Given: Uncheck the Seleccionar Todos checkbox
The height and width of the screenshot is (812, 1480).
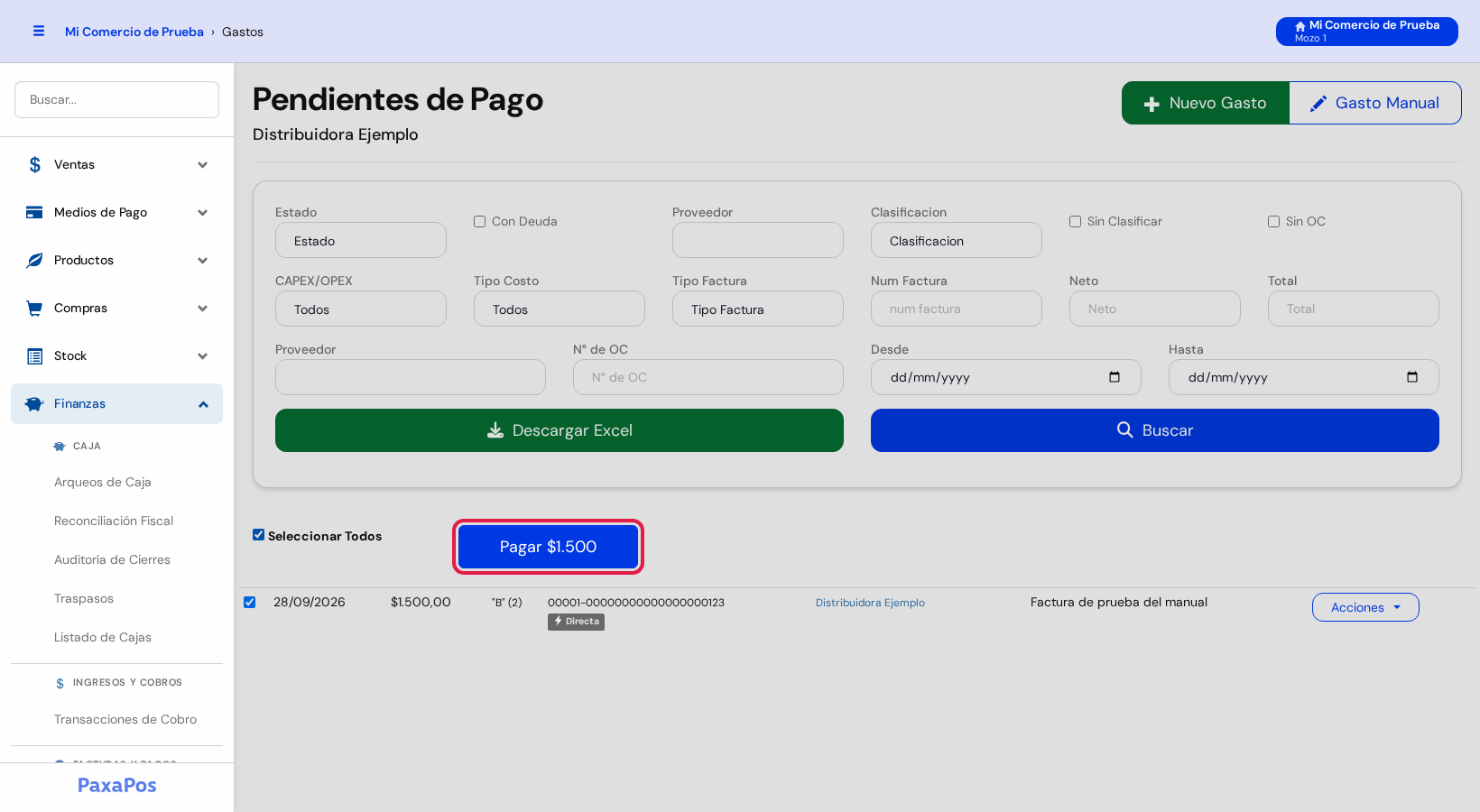Looking at the screenshot, I should click(x=259, y=535).
